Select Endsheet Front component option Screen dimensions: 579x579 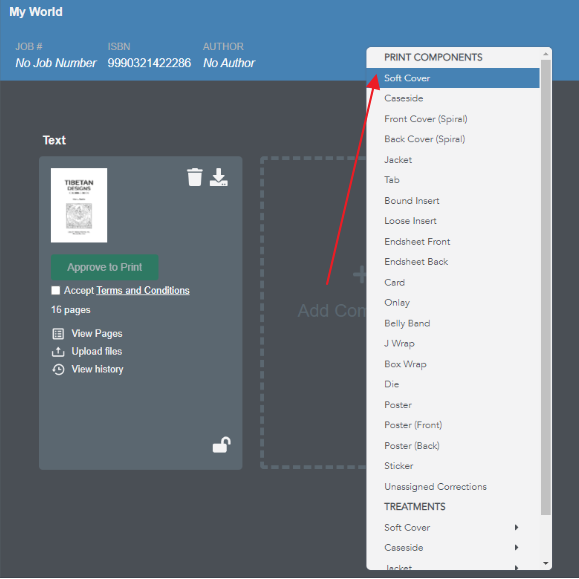[x=453, y=241]
